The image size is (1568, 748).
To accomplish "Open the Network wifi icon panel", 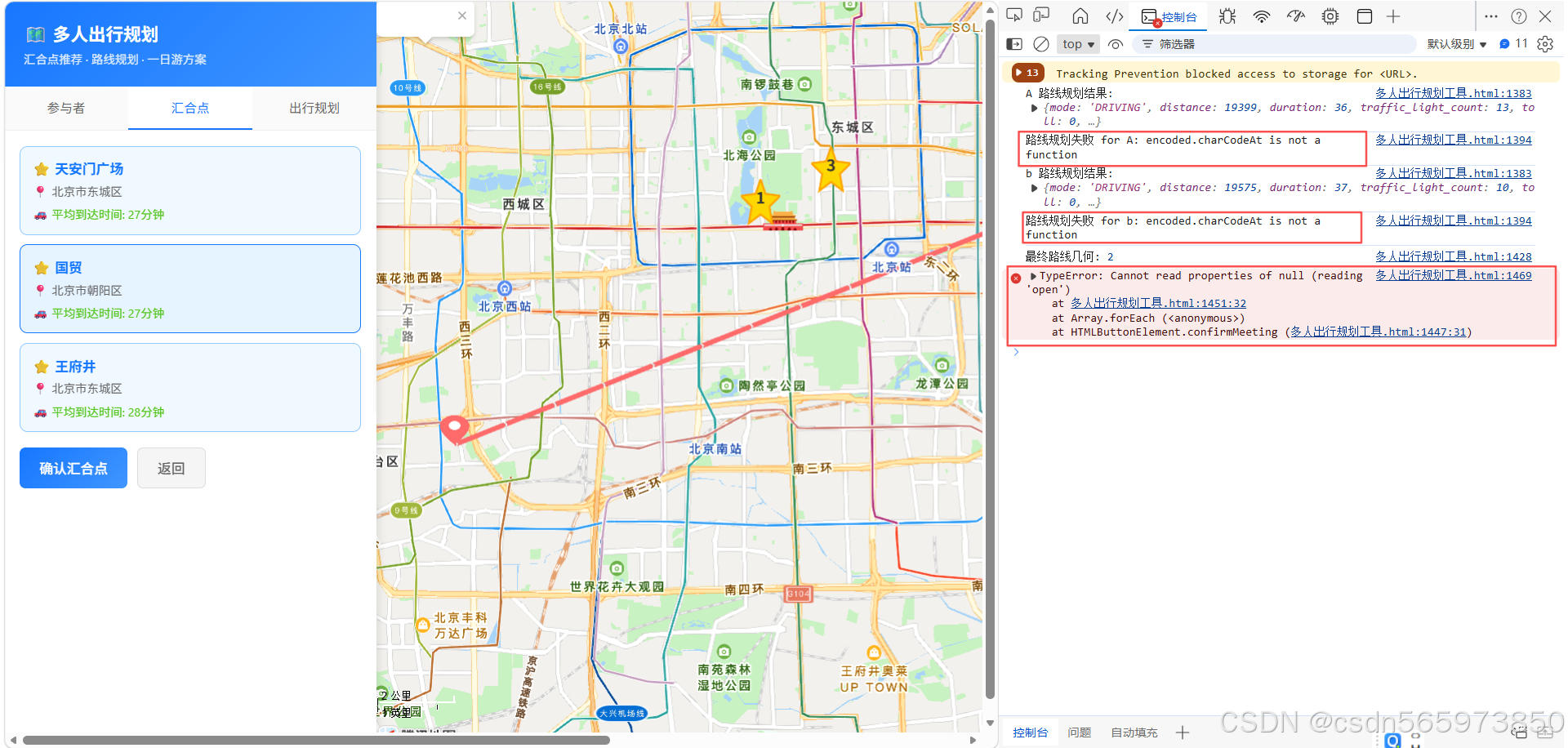I will tap(1262, 16).
